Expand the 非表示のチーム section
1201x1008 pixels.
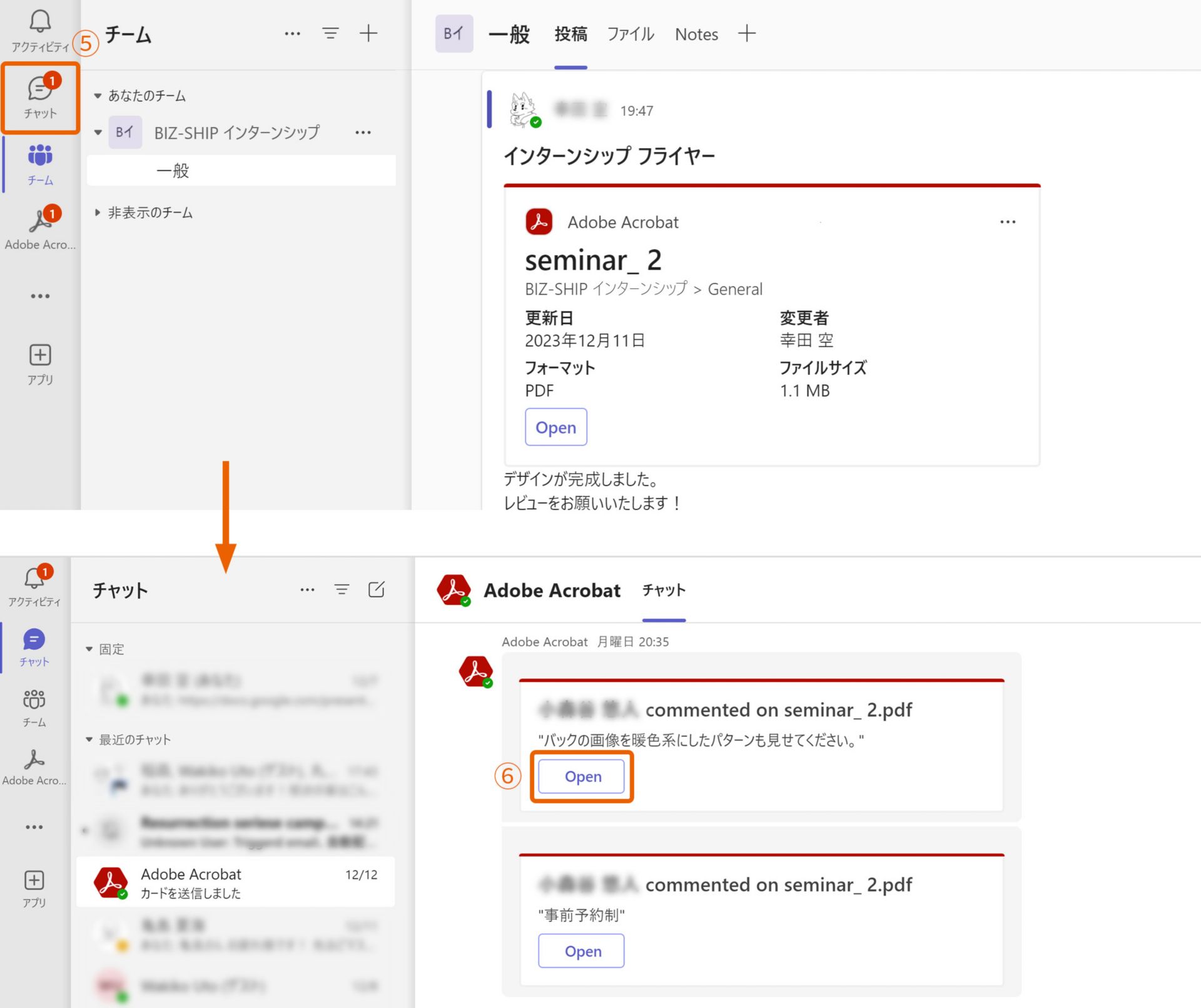click(98, 213)
